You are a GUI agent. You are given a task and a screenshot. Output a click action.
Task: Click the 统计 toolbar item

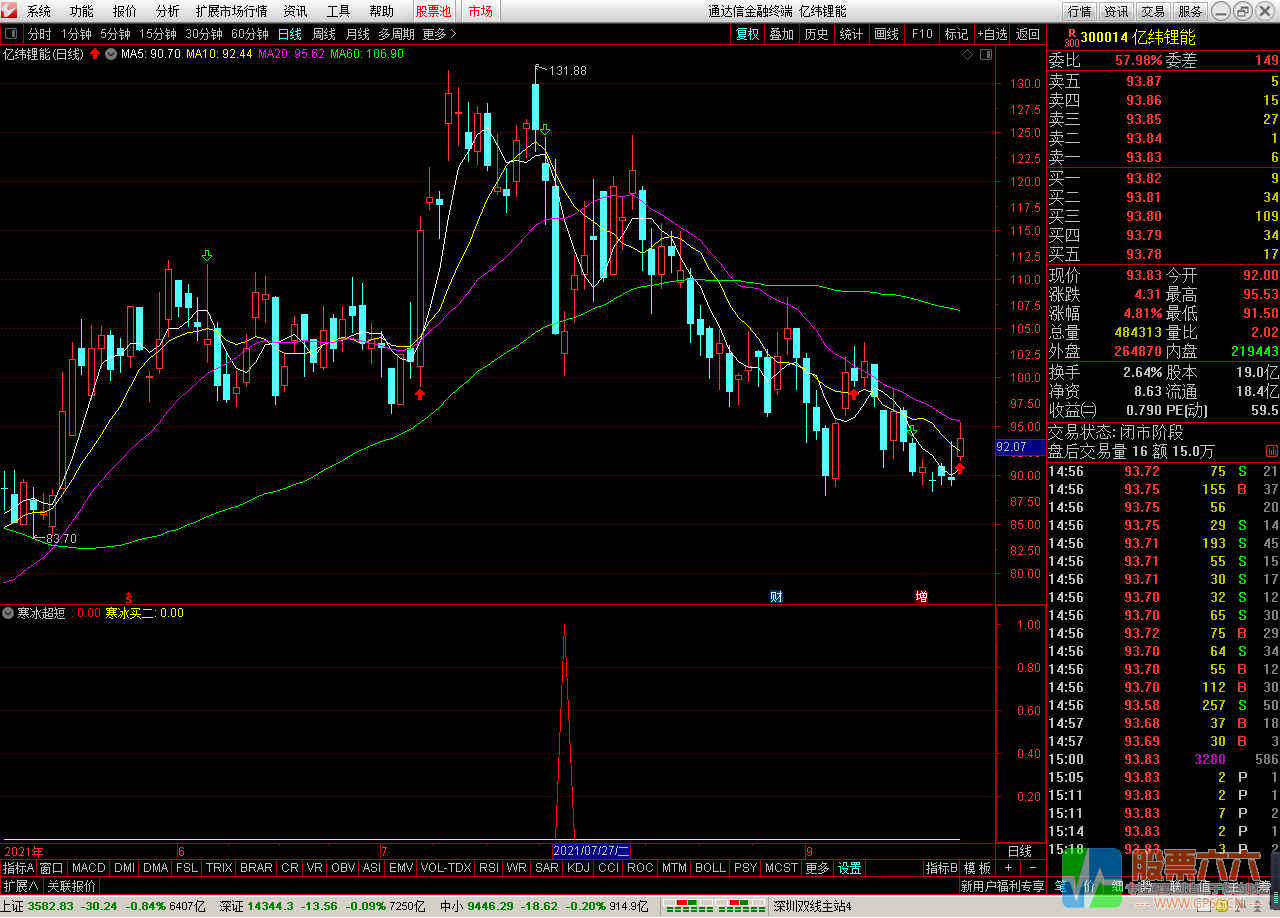click(852, 34)
